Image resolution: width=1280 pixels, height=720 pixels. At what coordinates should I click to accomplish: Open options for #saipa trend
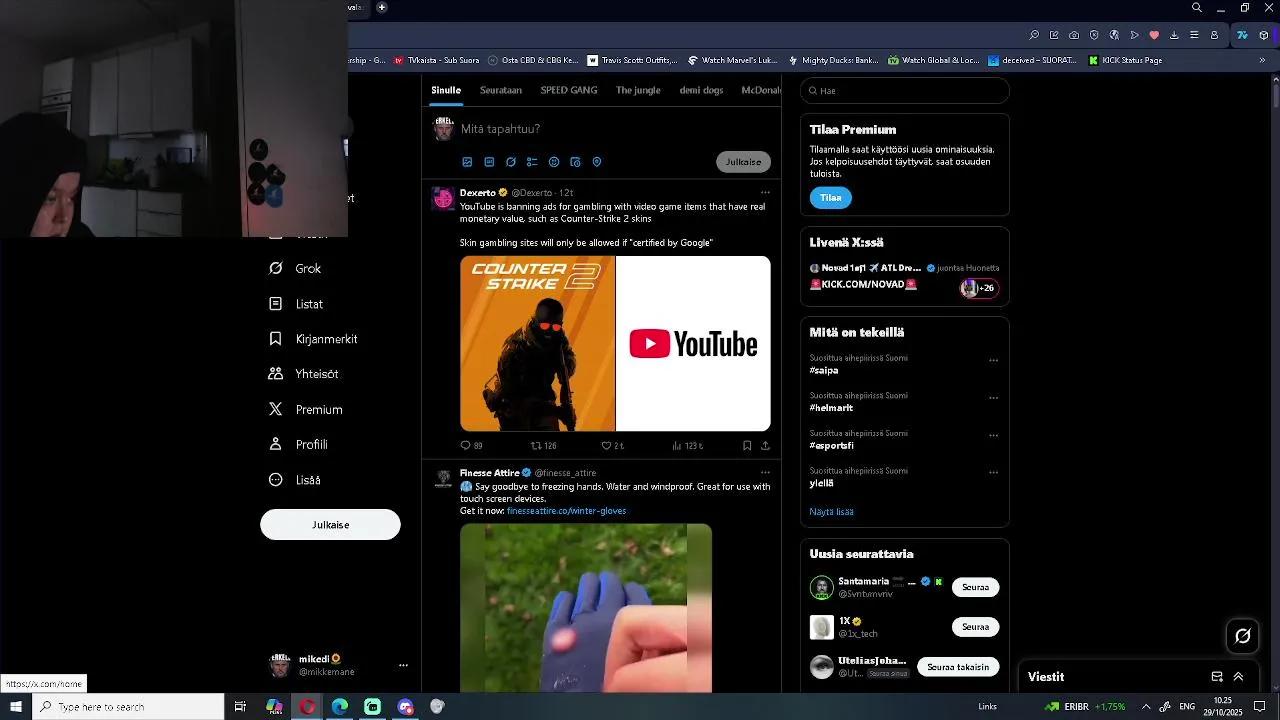993,360
